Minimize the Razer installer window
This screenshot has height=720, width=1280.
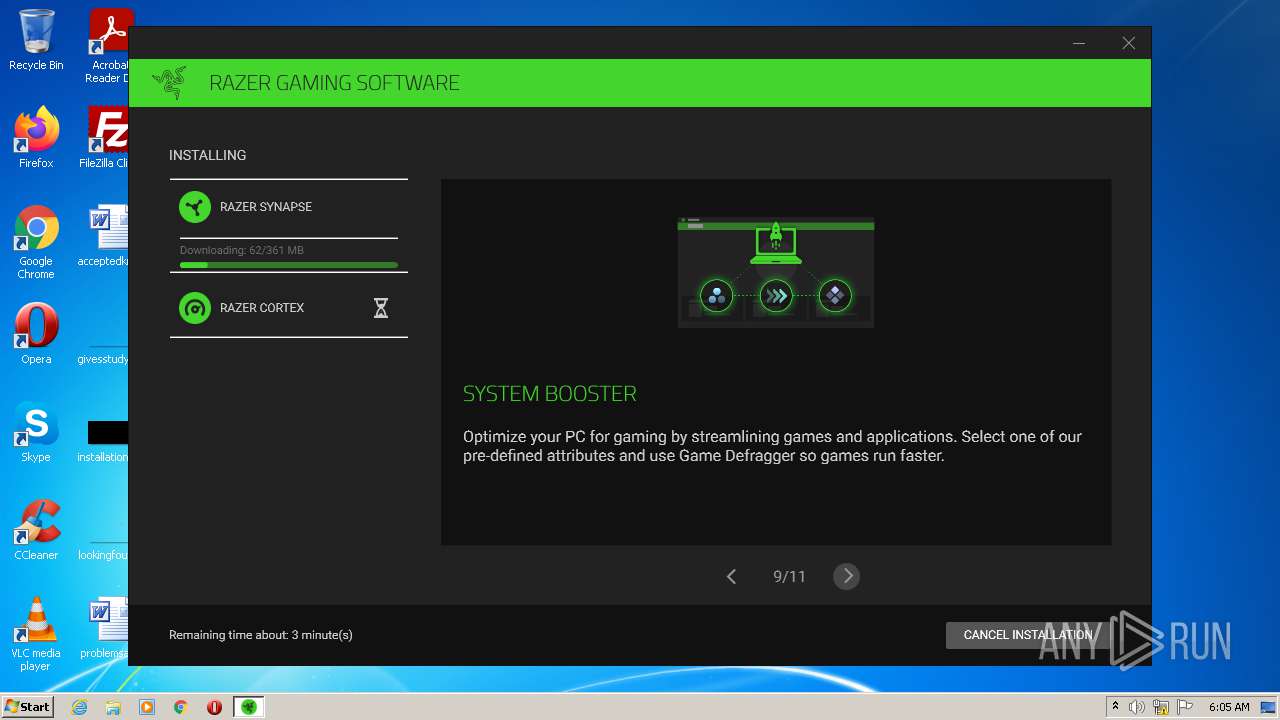coord(1079,43)
